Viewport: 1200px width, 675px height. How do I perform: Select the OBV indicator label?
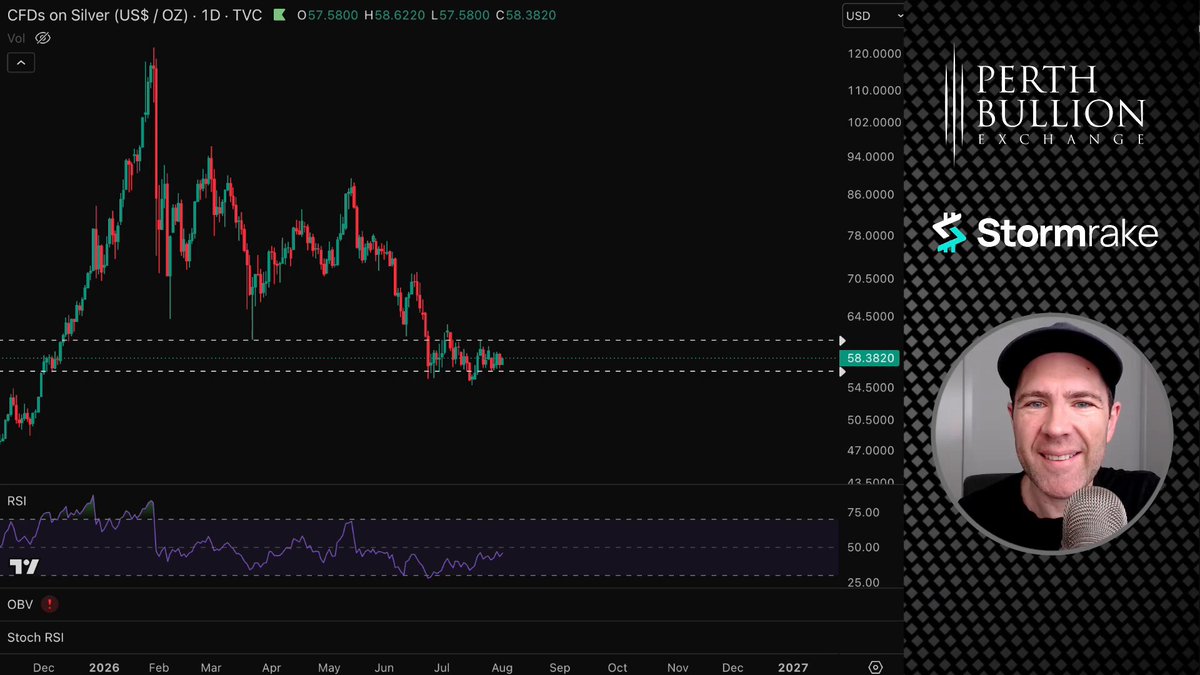pyautogui.click(x=20, y=604)
